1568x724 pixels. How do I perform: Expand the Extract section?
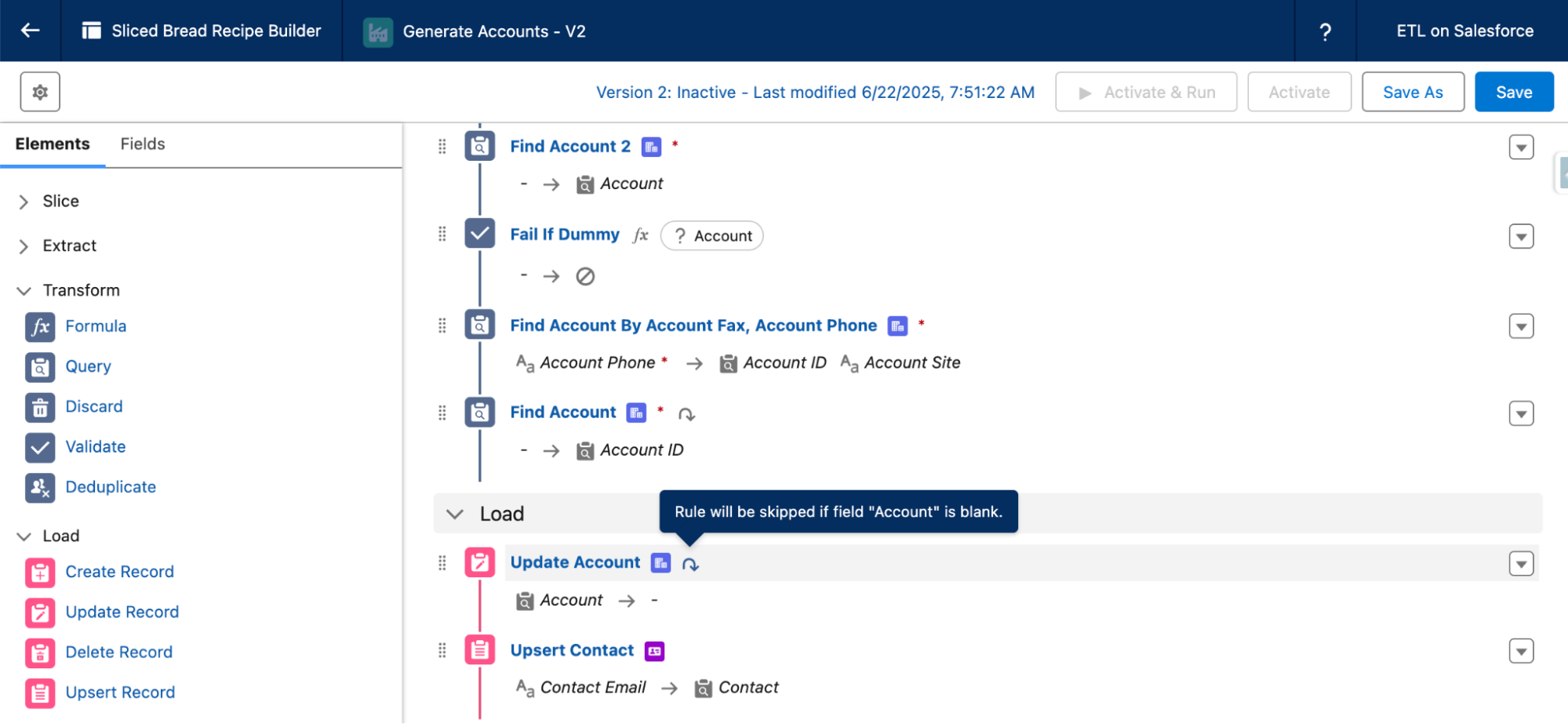24,246
